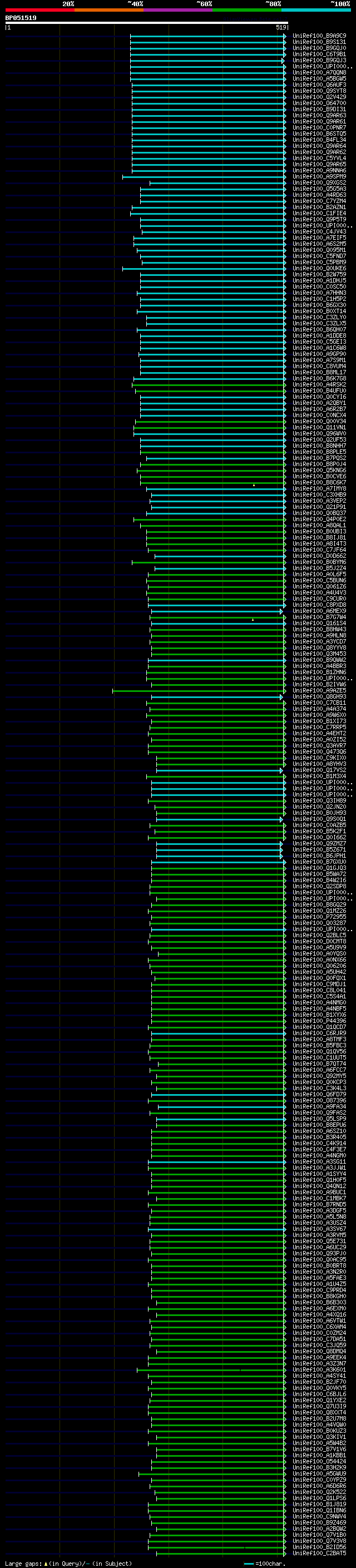
Task: Click the Large gaps legend text
Action: 68,1563
